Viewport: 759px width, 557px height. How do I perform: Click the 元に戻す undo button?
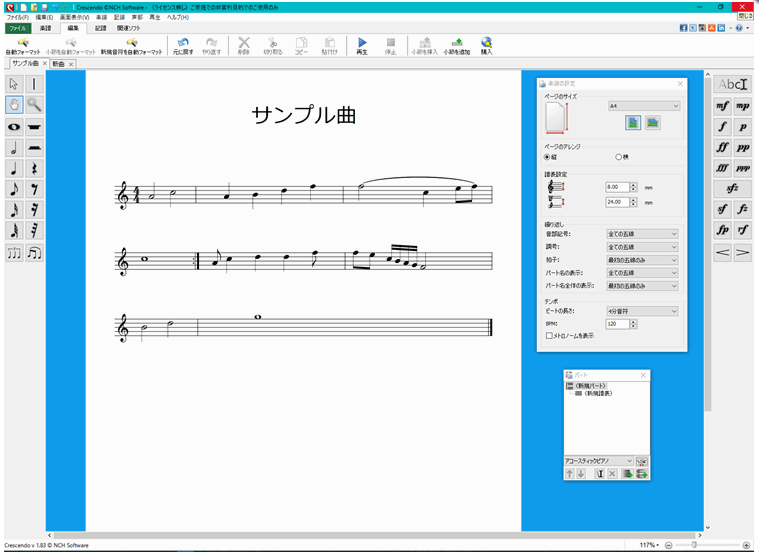pos(183,46)
